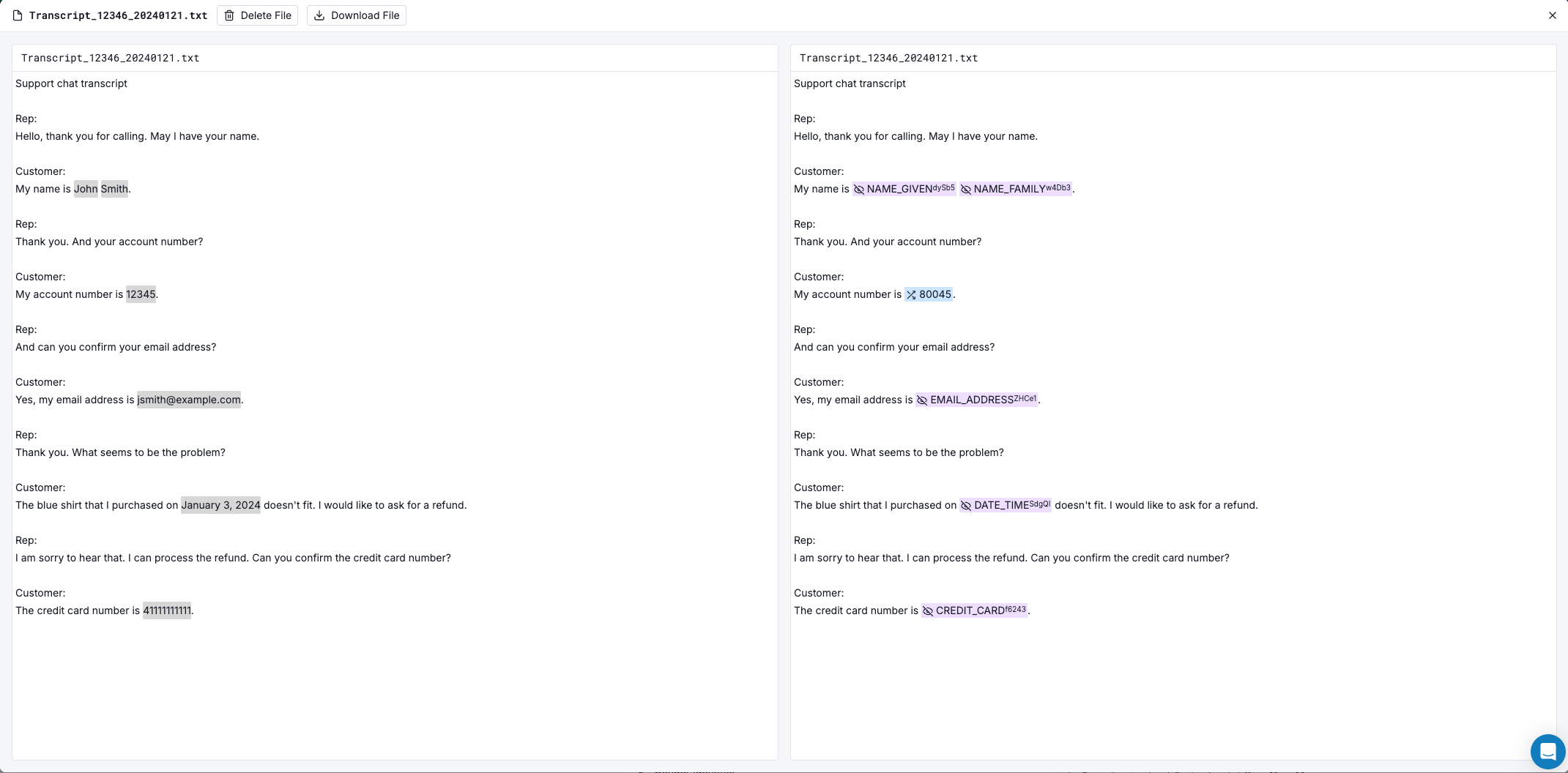Click highlighted account number 12345

pos(141,294)
